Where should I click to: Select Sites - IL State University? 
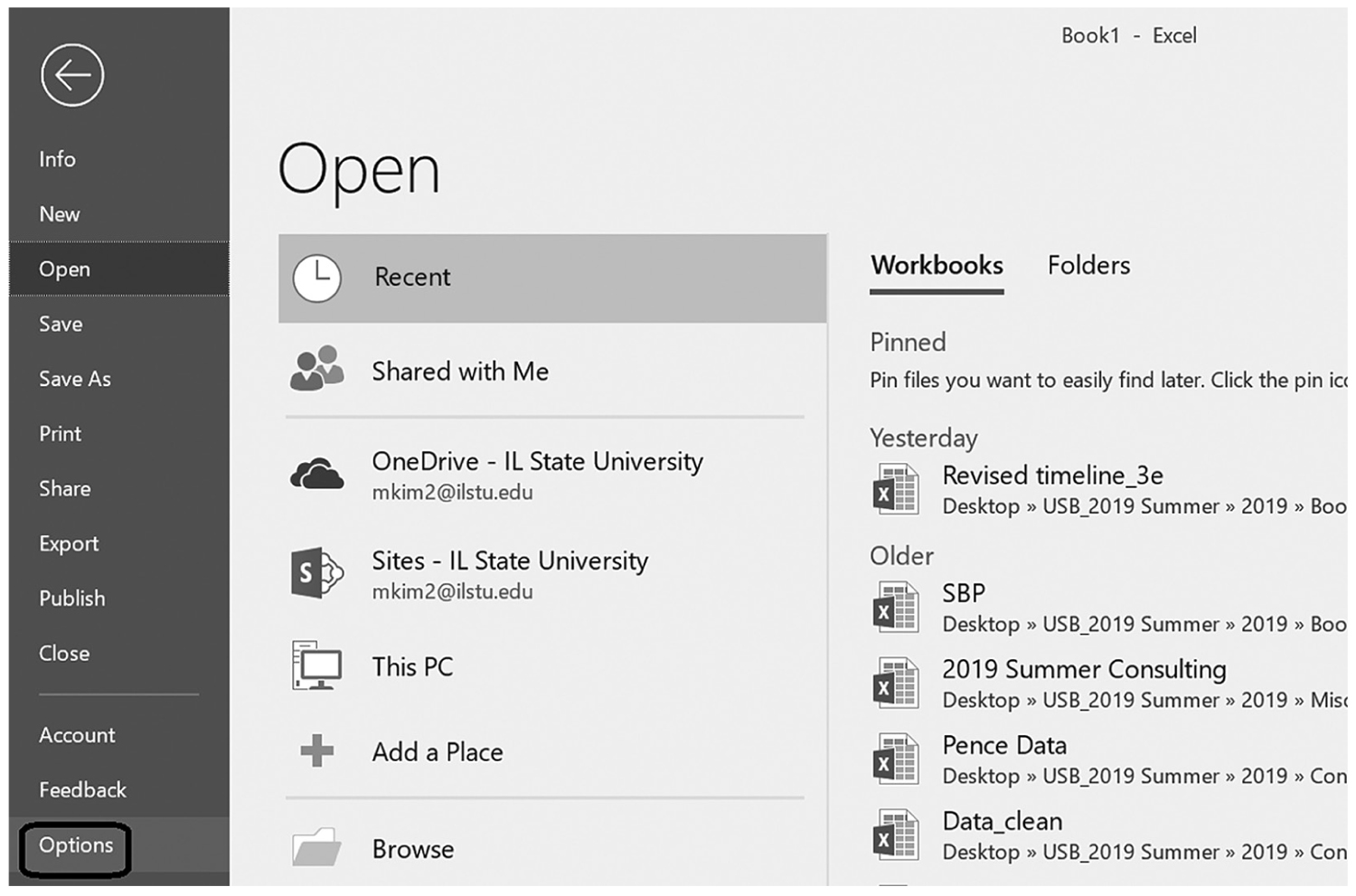552,573
